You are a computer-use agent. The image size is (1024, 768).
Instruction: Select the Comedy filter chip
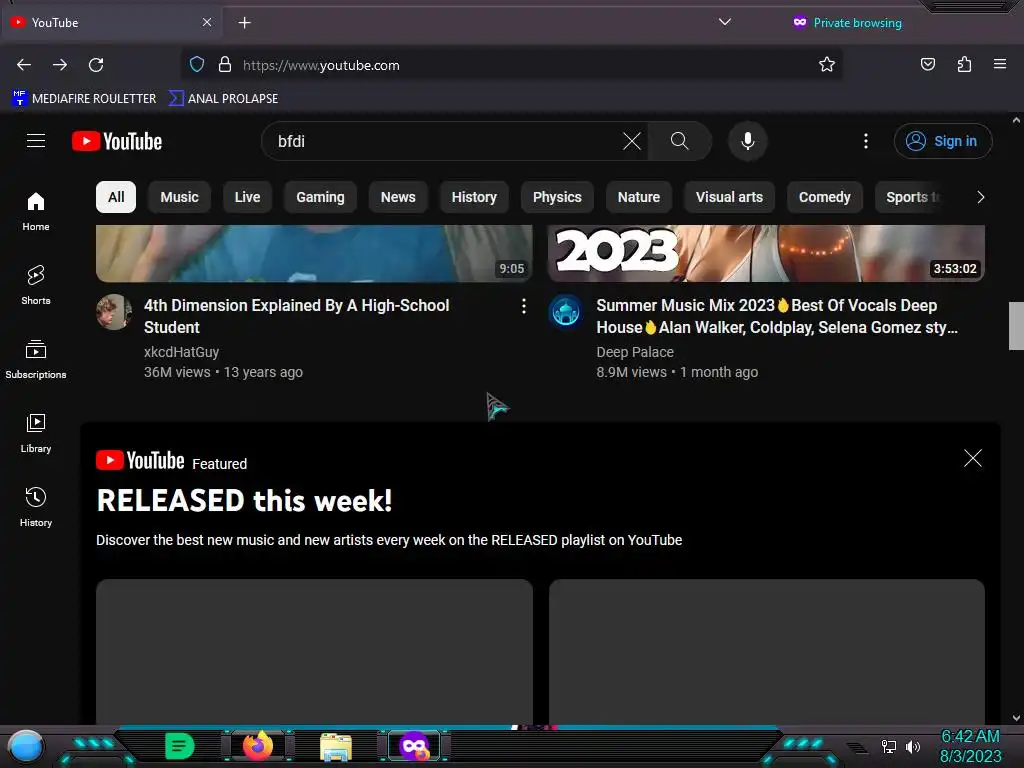824,197
